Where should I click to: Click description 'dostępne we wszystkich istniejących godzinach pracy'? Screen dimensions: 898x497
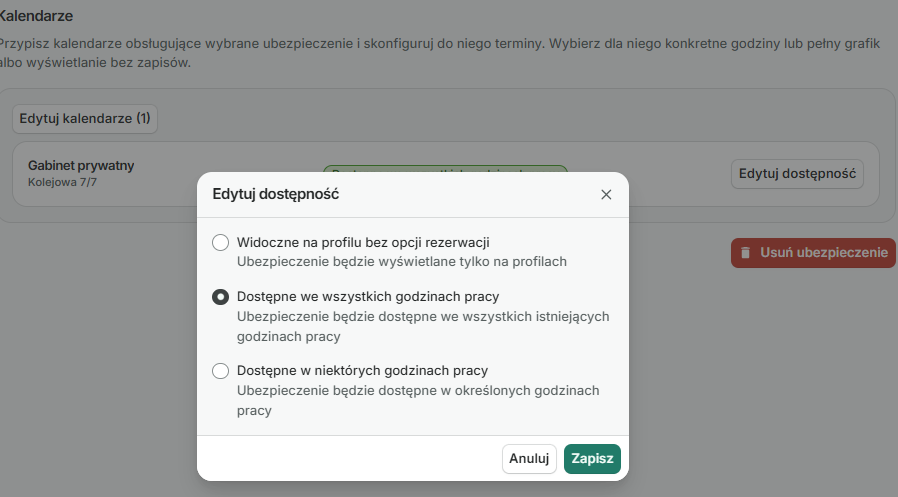tap(423, 326)
